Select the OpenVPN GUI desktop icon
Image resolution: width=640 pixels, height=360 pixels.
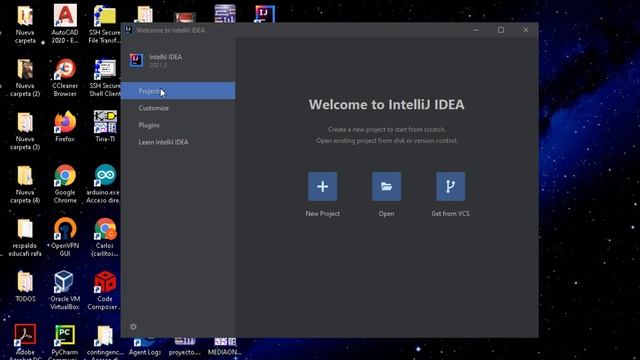[x=65, y=237]
